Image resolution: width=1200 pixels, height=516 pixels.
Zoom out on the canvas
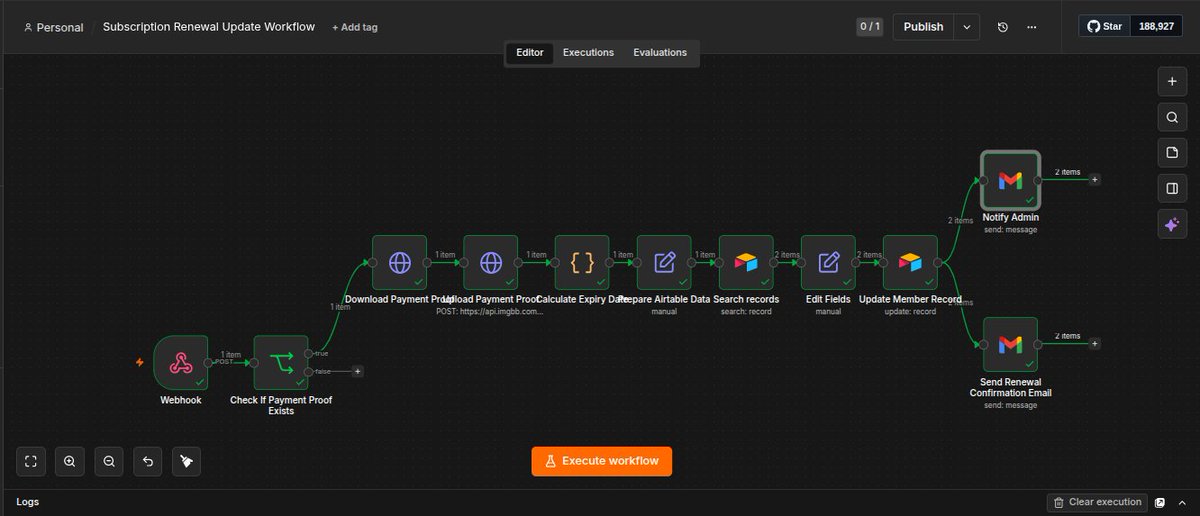[109, 461]
